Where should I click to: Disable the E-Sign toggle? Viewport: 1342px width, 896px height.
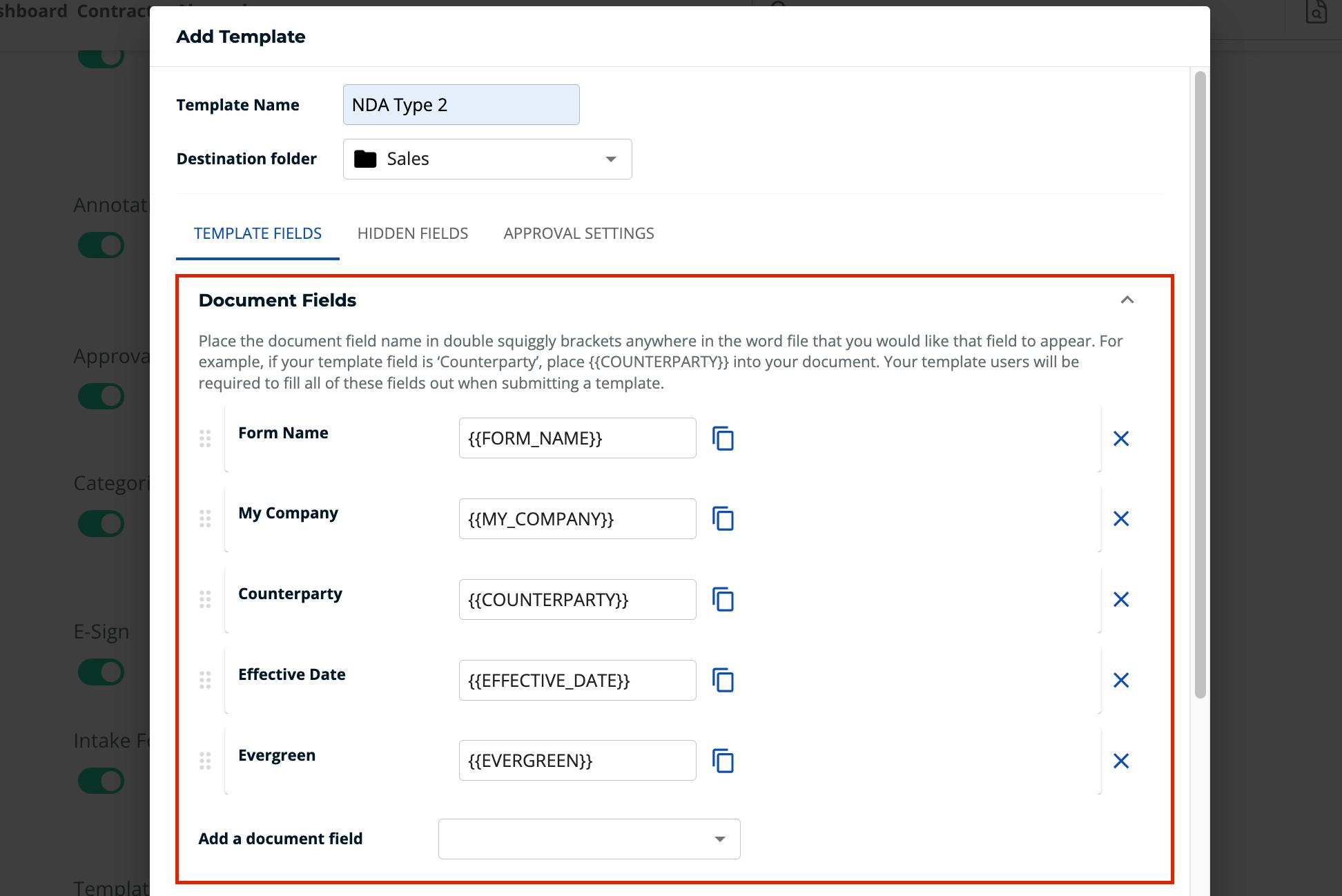point(101,671)
